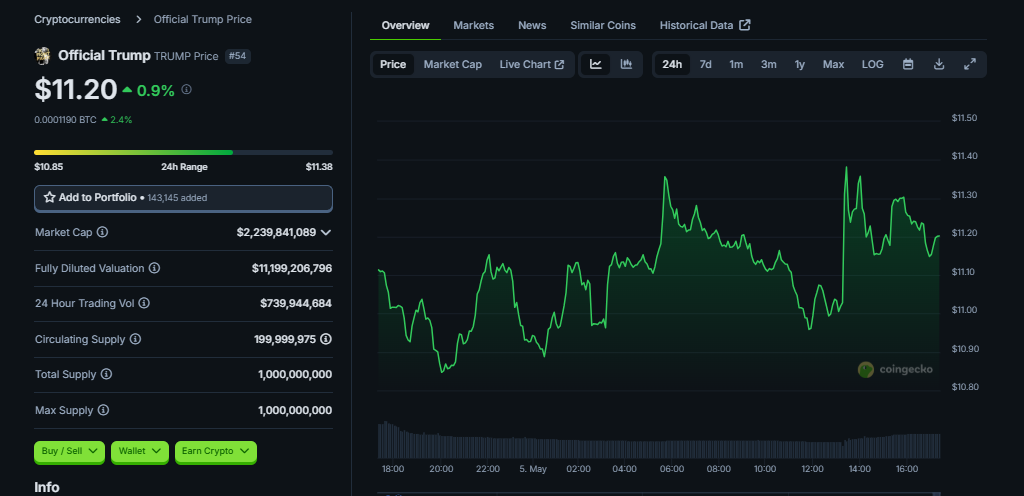1024x496 pixels.
Task: Go to Cryptocurrencies breadcrumb link
Action: pos(77,20)
